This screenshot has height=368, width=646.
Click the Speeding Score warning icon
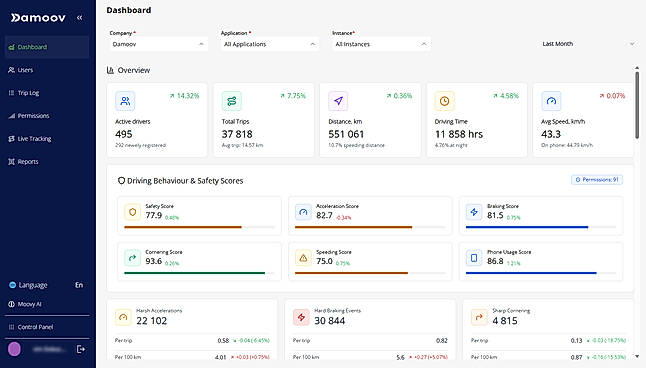[303, 258]
